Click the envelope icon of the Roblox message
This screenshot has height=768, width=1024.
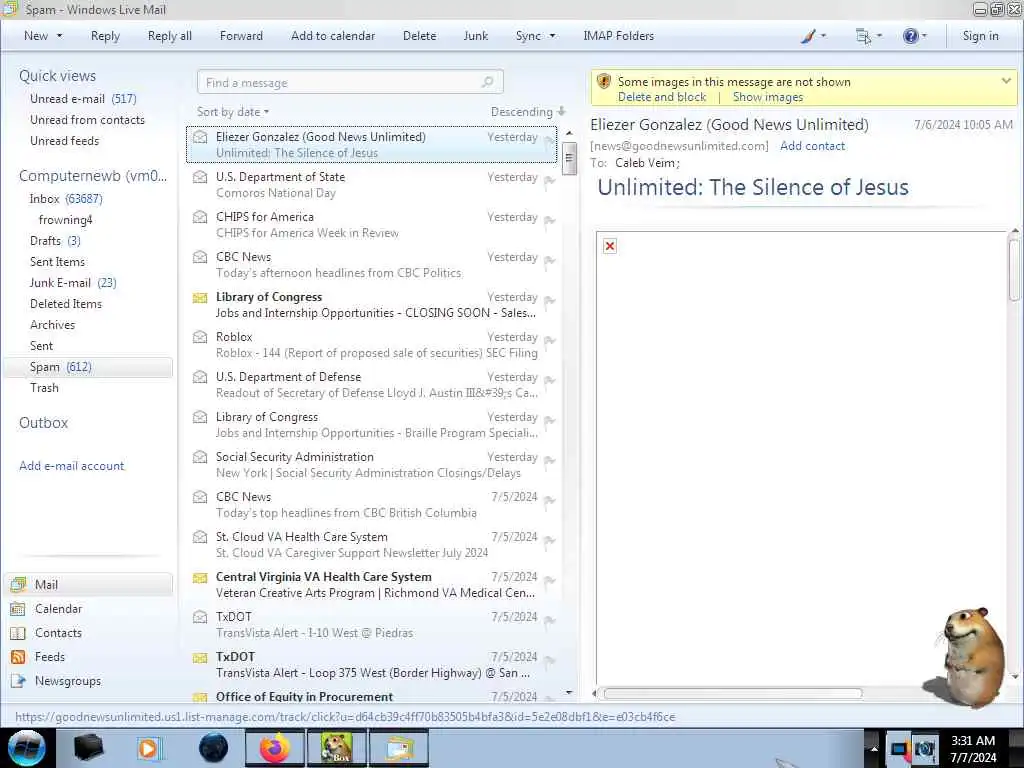(x=200, y=337)
